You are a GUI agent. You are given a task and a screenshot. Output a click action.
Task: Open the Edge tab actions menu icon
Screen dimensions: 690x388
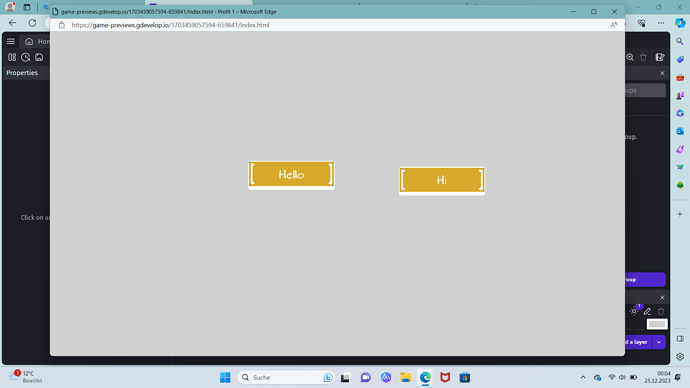(x=27, y=7)
